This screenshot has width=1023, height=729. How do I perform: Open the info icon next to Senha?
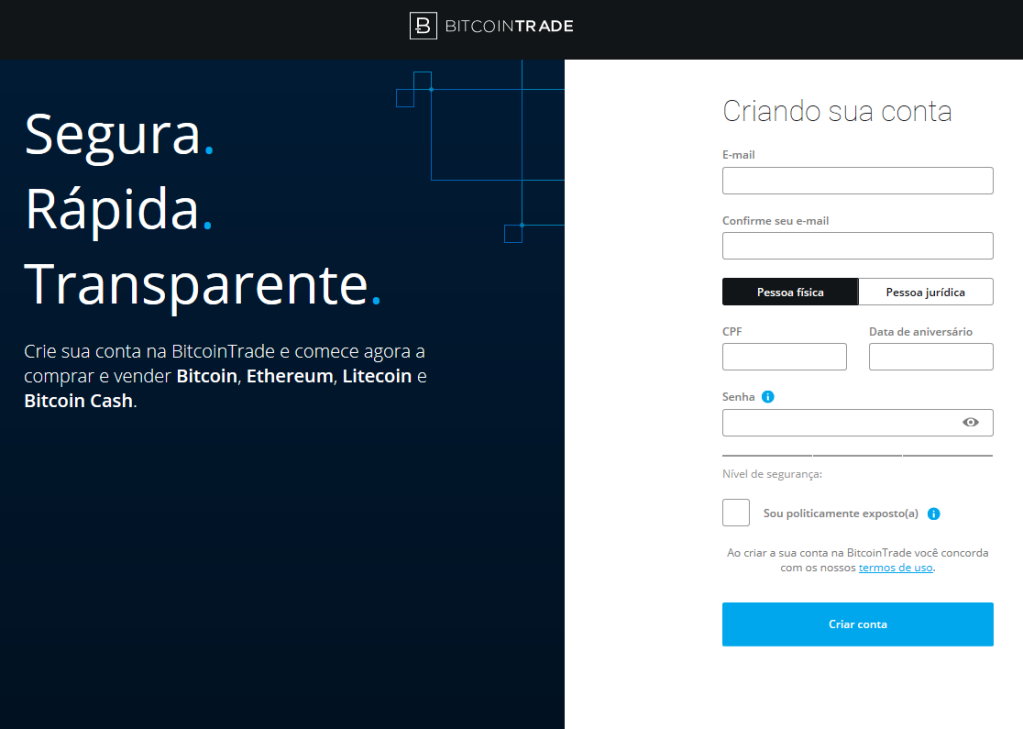[x=768, y=397]
